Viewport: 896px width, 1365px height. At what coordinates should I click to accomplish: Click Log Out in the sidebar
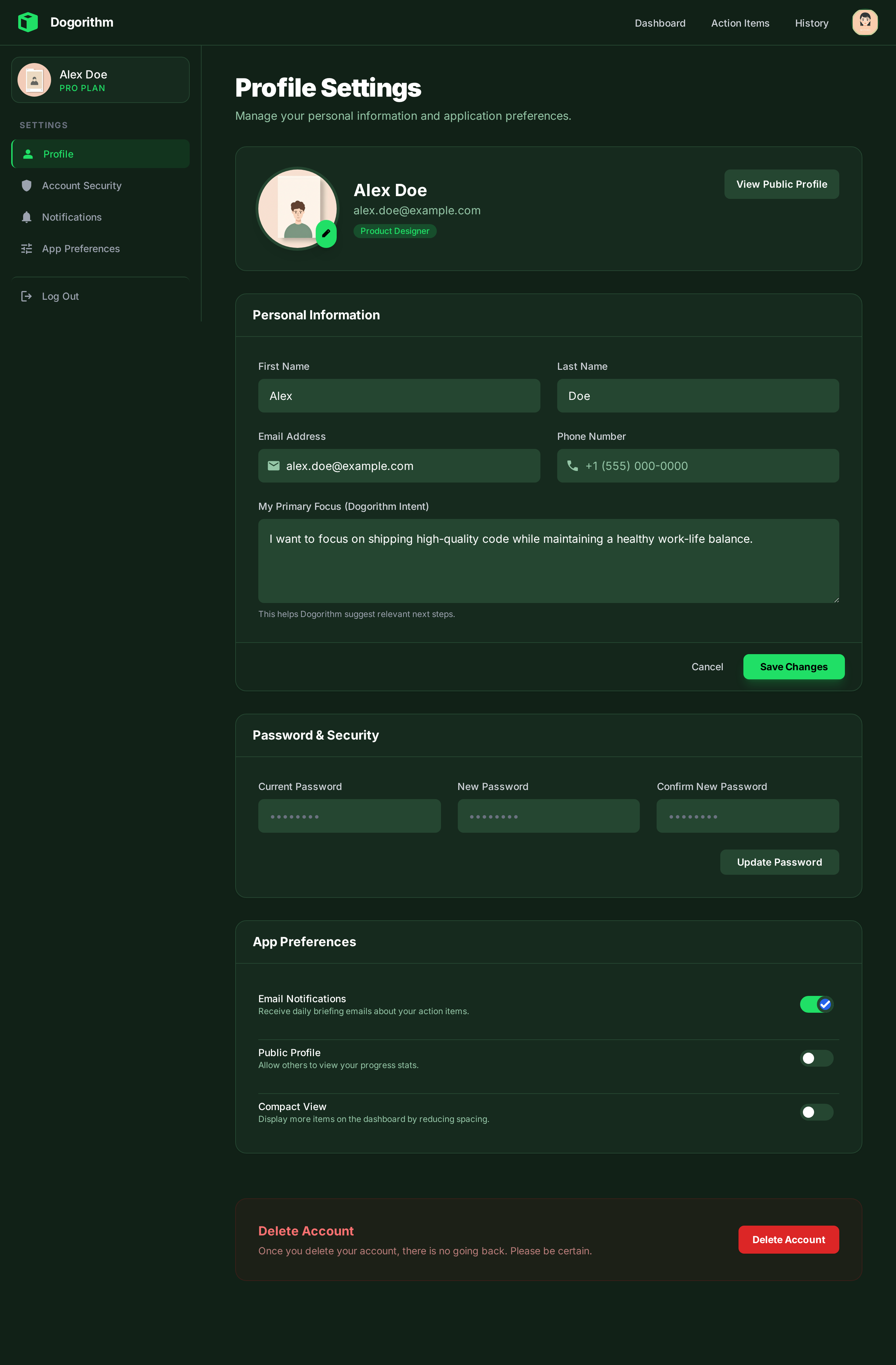(100, 296)
